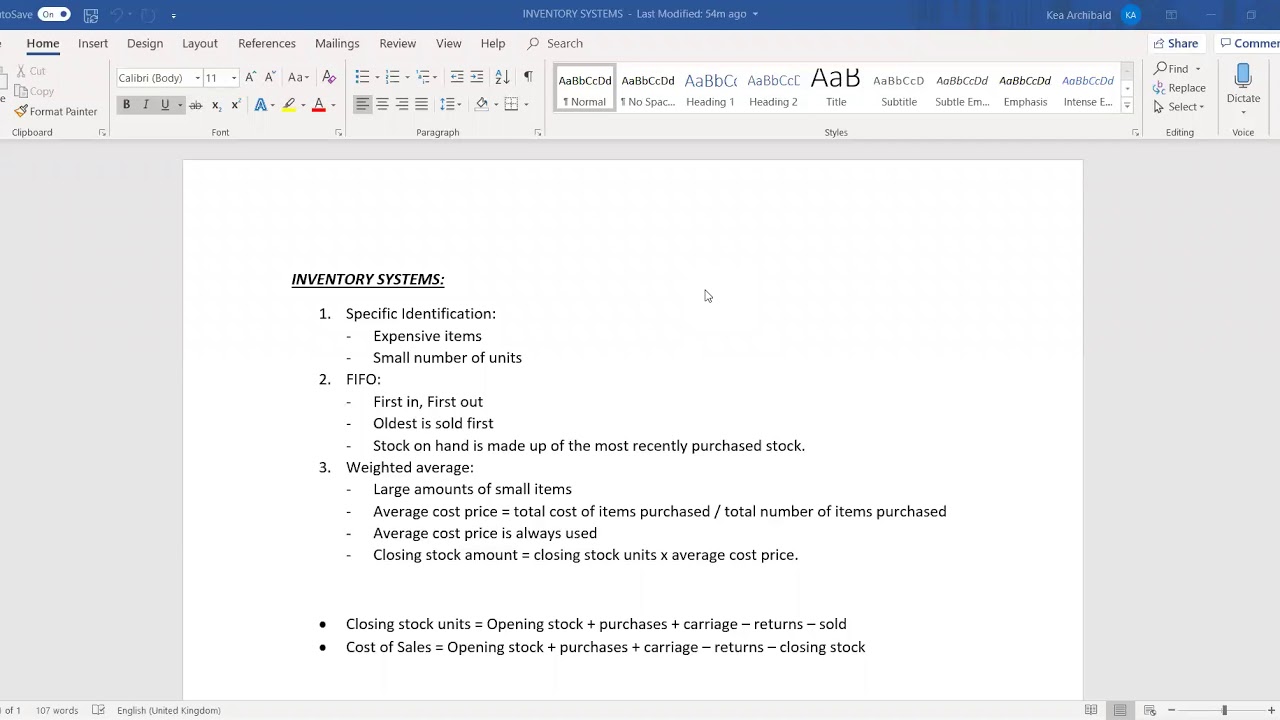Open the Design tab
This screenshot has width=1280, height=720.
coord(145,43)
